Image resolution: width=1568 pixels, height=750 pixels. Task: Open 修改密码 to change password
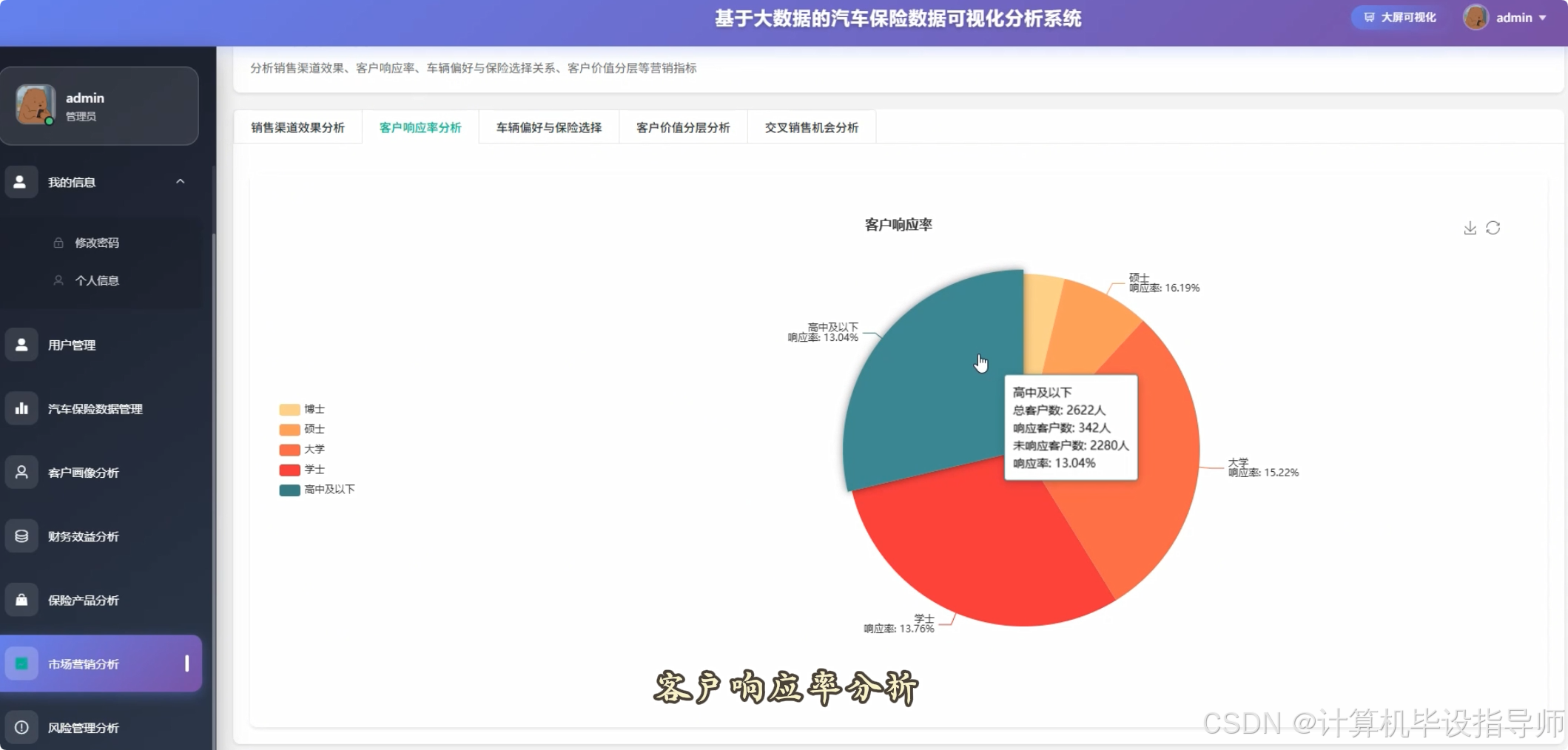[98, 242]
